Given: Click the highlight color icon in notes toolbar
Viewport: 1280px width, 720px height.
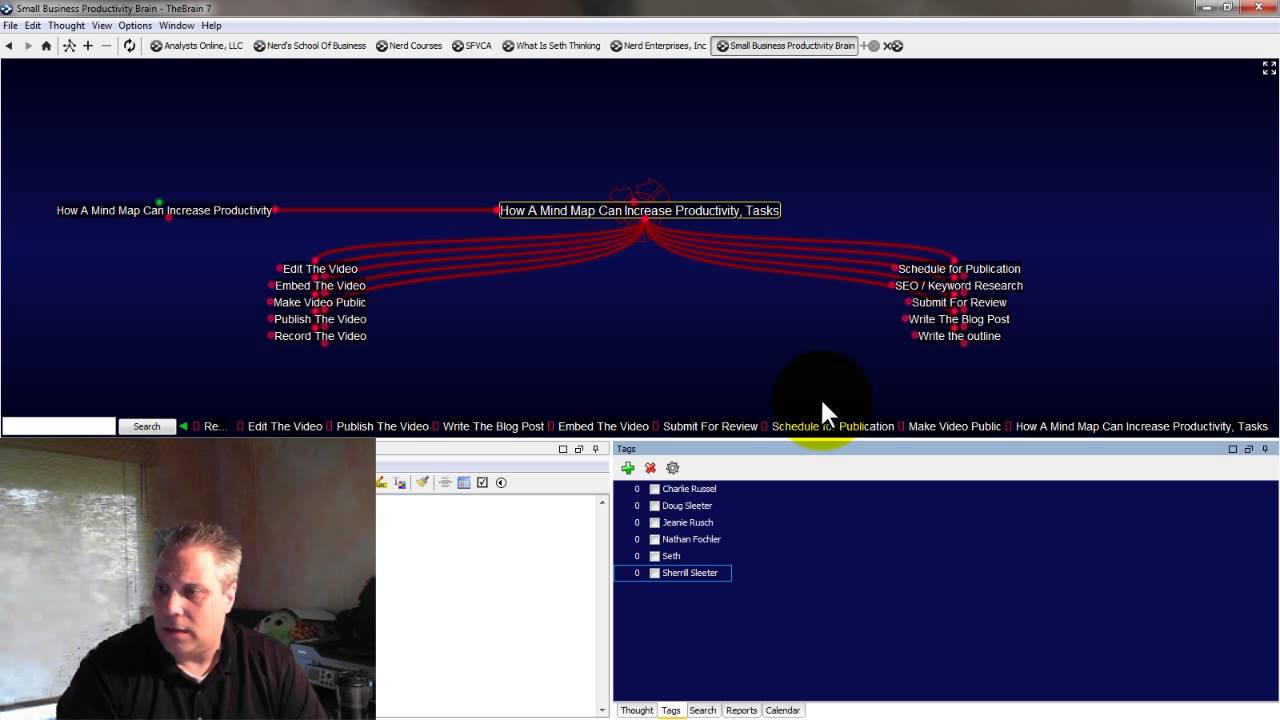Looking at the screenshot, I should [382, 483].
